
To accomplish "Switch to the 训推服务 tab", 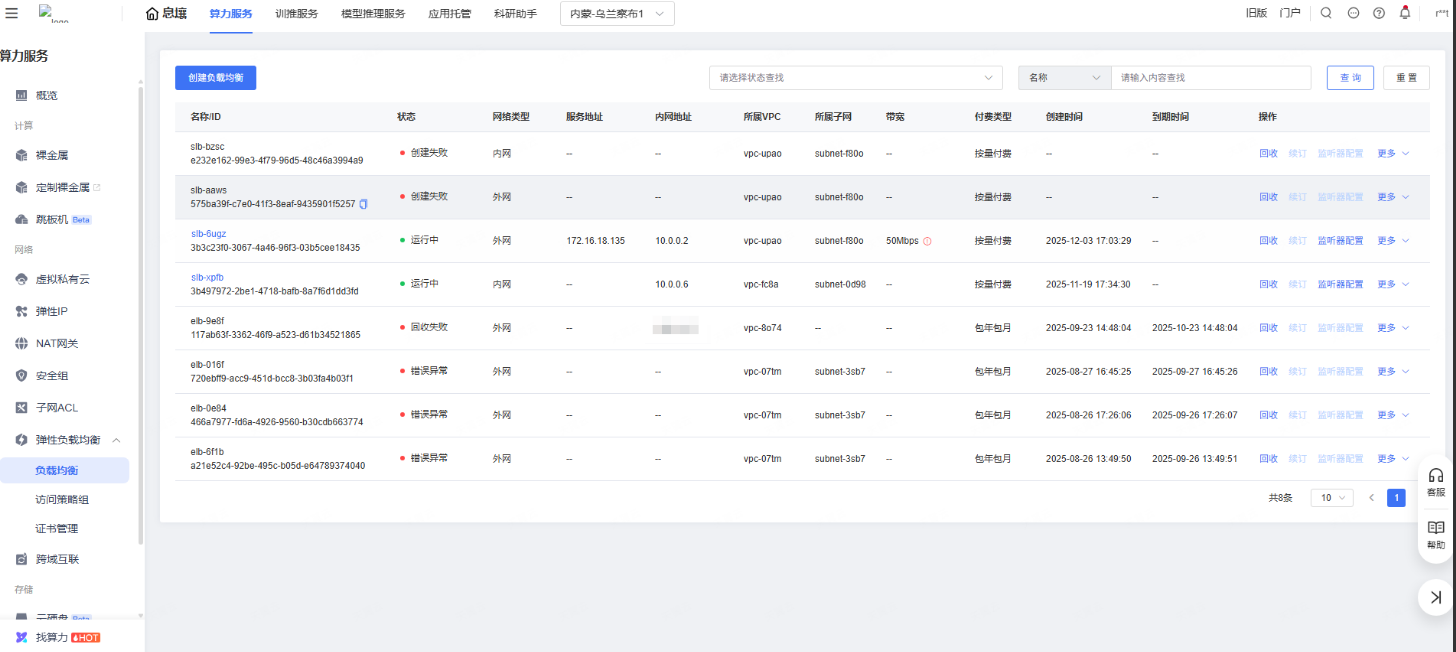I will tap(296, 13).
